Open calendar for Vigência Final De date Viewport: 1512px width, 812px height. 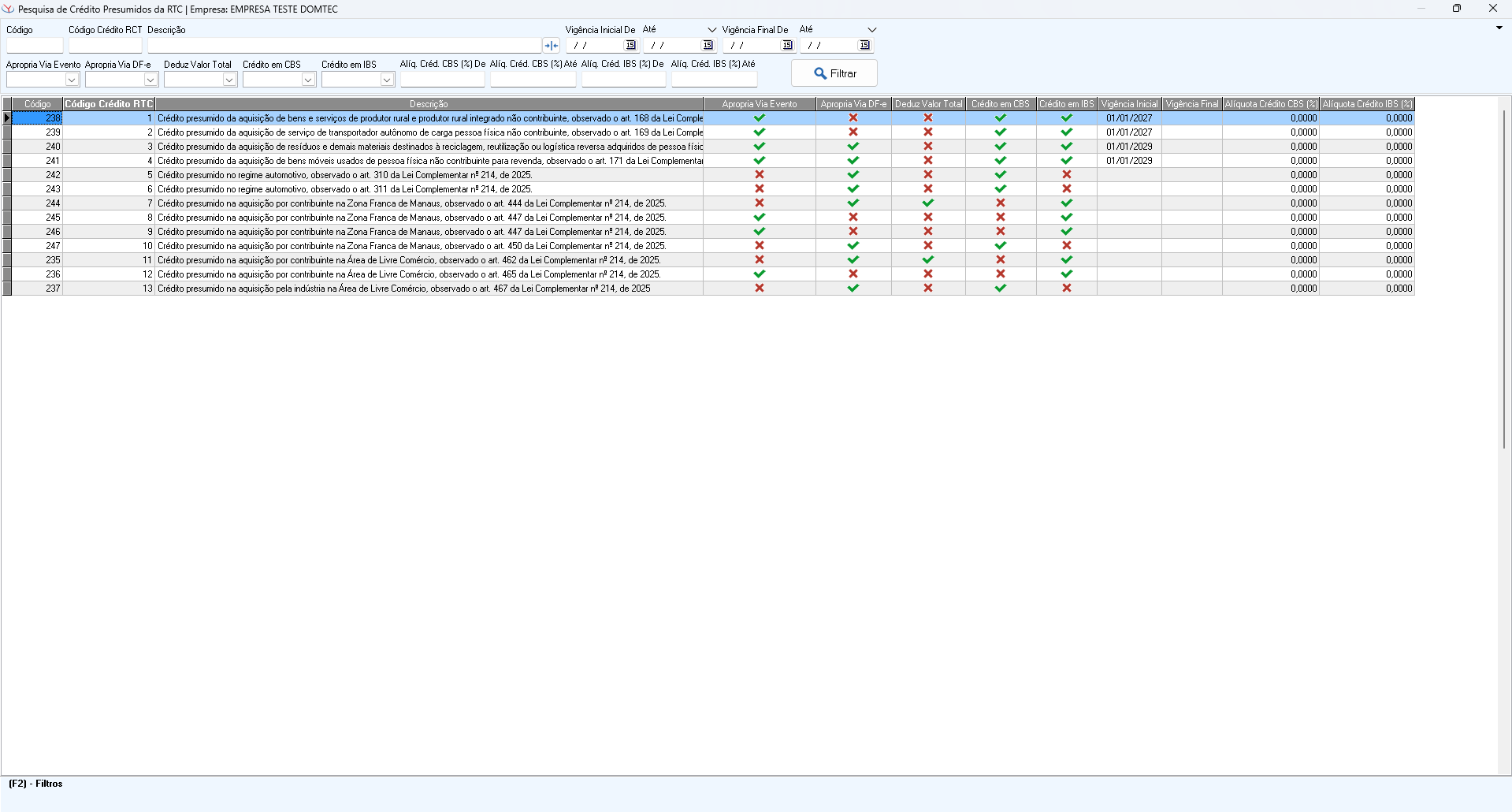pyautogui.click(x=787, y=46)
